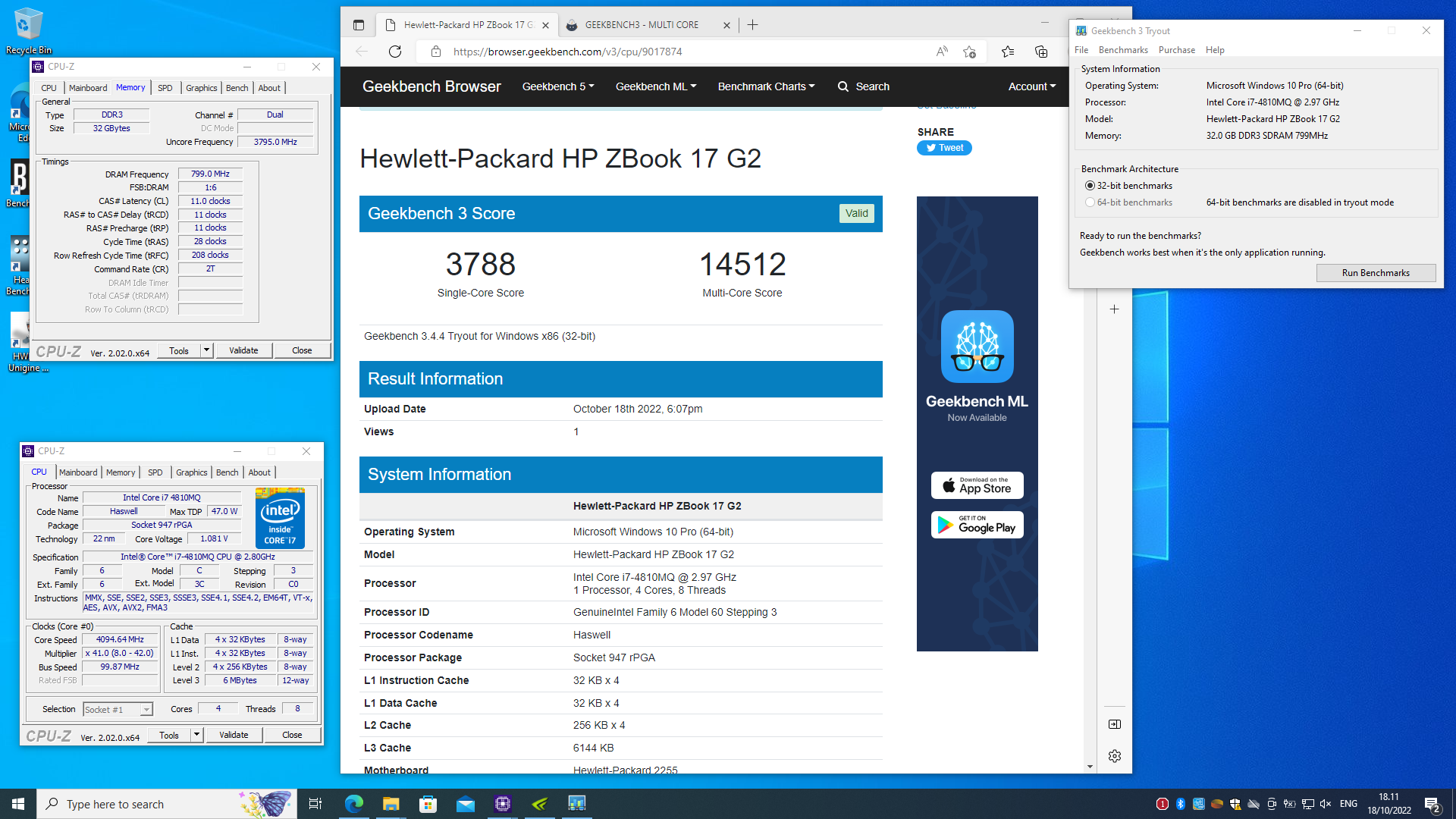Open Recycle Bin desktop icon
The width and height of the screenshot is (1456, 819).
(x=28, y=30)
